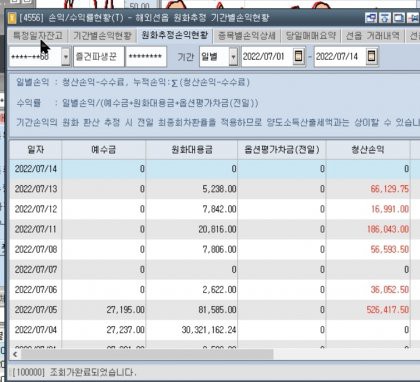Screen dimensions: 420x382
Task: Select the 선옵 거래내역 tab
Action: pyautogui.click(x=372, y=36)
